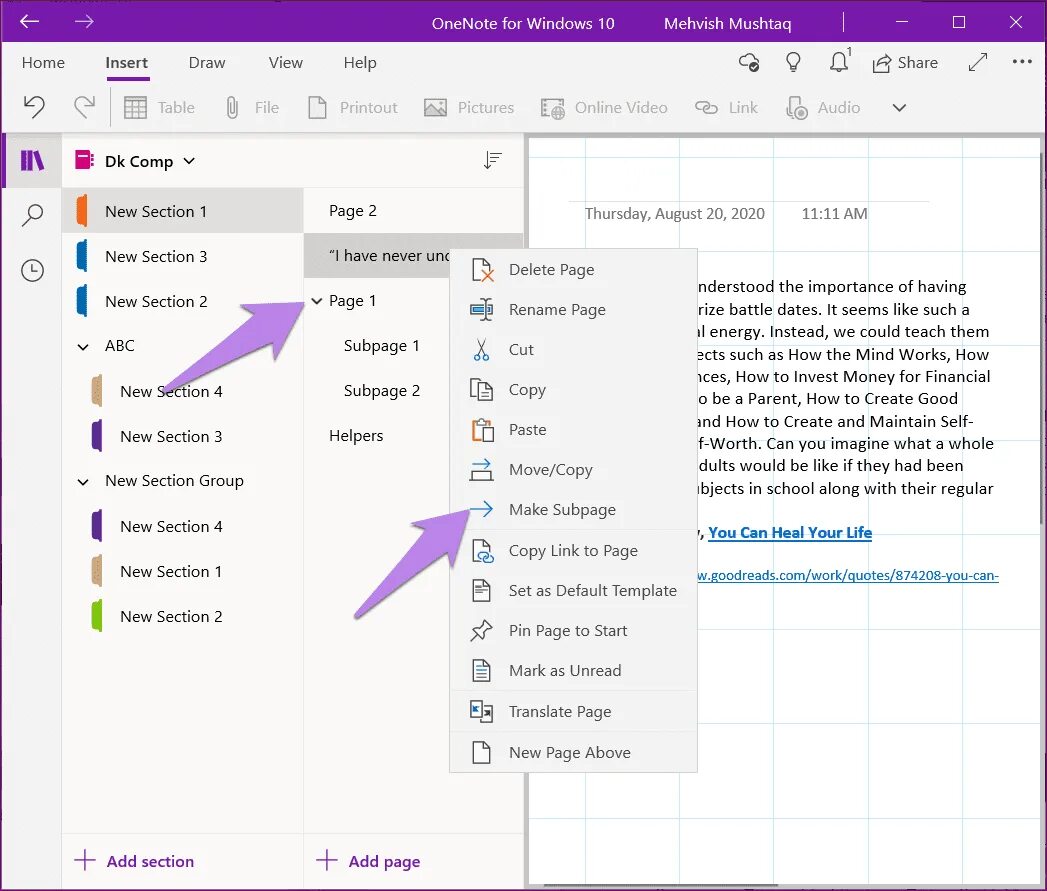
Task: Click the Share button
Action: tap(905, 63)
